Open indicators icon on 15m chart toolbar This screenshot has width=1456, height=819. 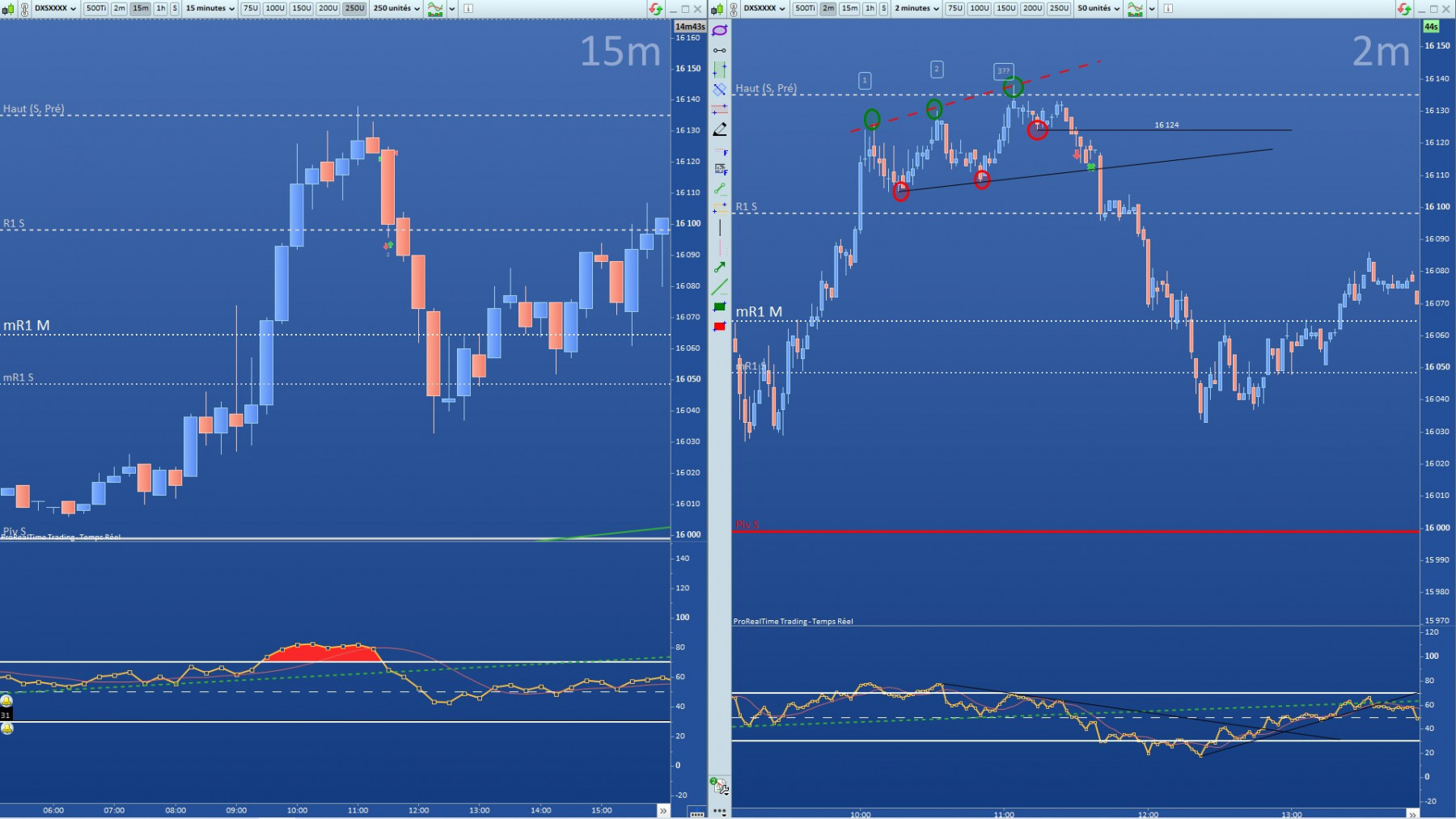pyautogui.click(x=435, y=8)
